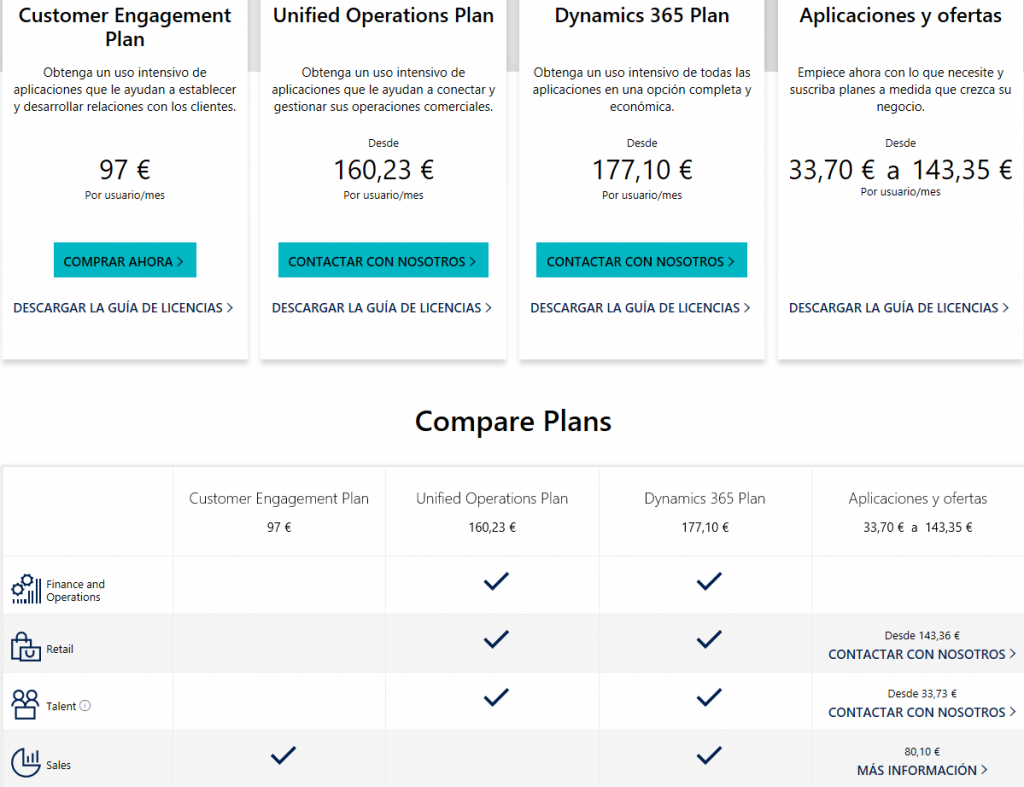Click the Customer Engagement Plan card title

(125, 27)
